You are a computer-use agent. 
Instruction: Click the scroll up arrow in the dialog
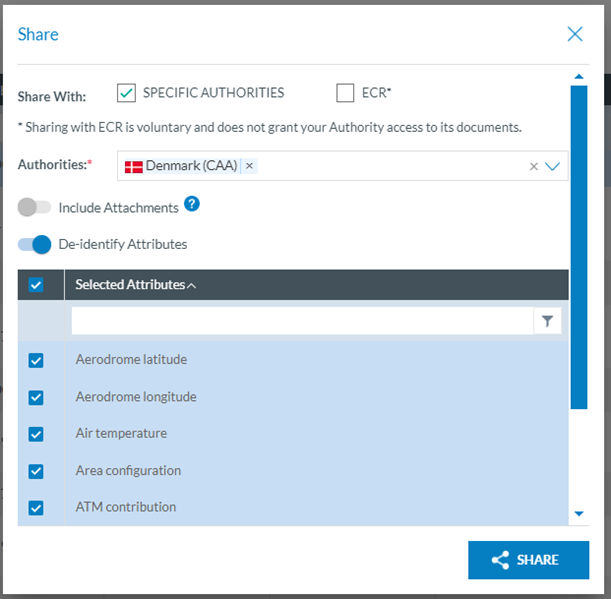tap(578, 76)
